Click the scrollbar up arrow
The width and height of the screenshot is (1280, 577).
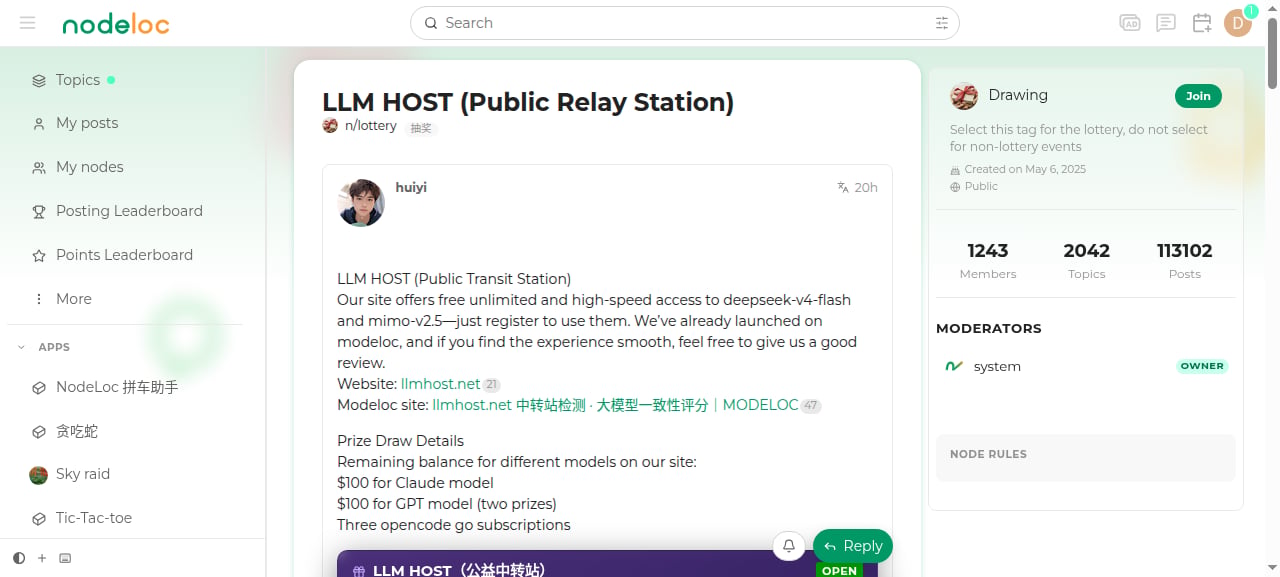tap(1272, 7)
